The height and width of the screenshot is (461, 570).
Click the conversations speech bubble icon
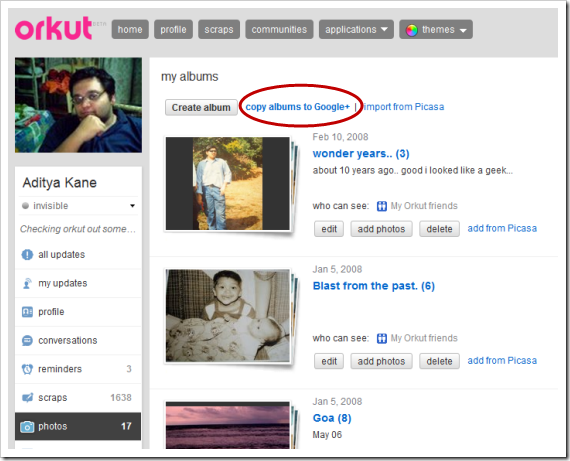(x=27, y=340)
